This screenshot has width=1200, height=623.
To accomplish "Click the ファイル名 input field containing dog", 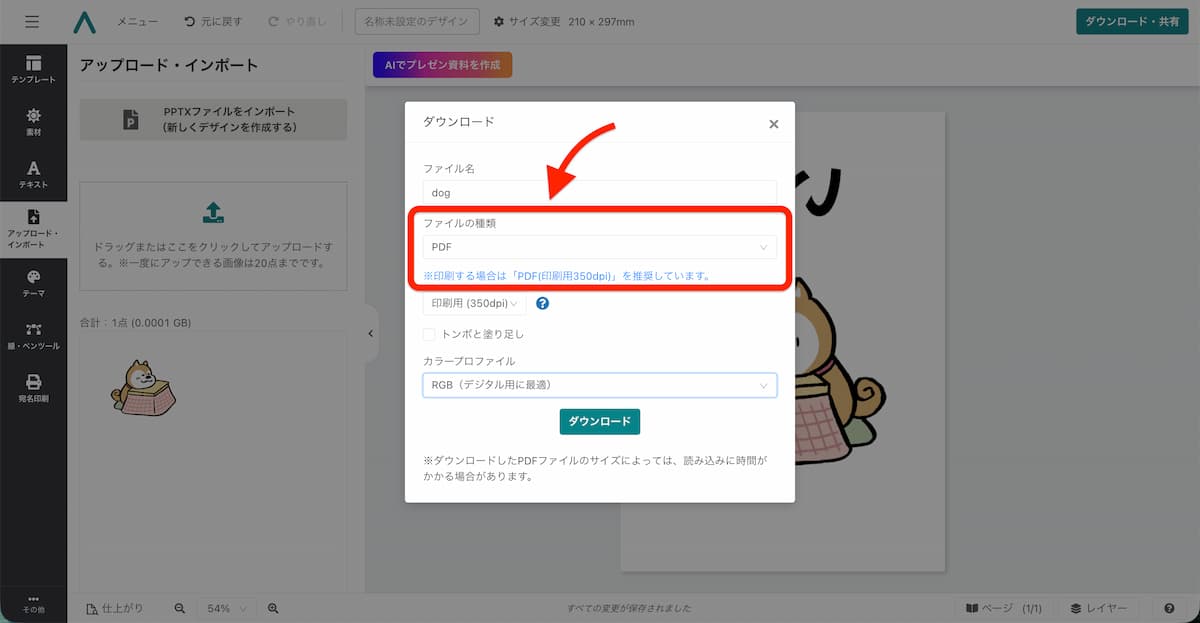I will (x=599, y=193).
